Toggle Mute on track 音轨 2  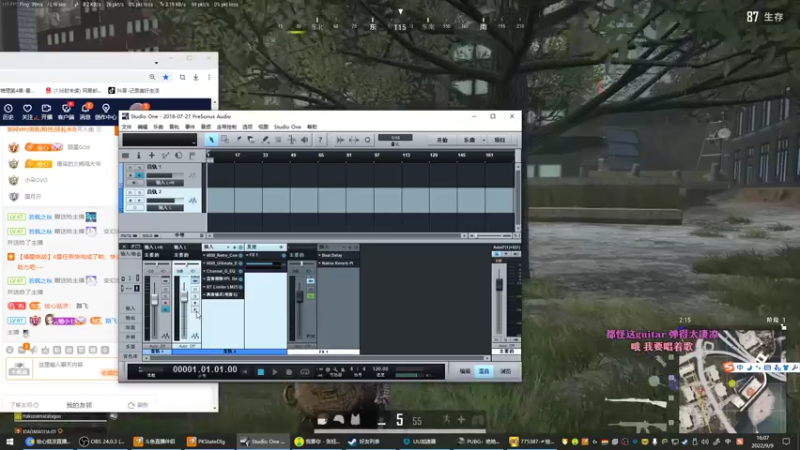pyautogui.click(x=130, y=192)
